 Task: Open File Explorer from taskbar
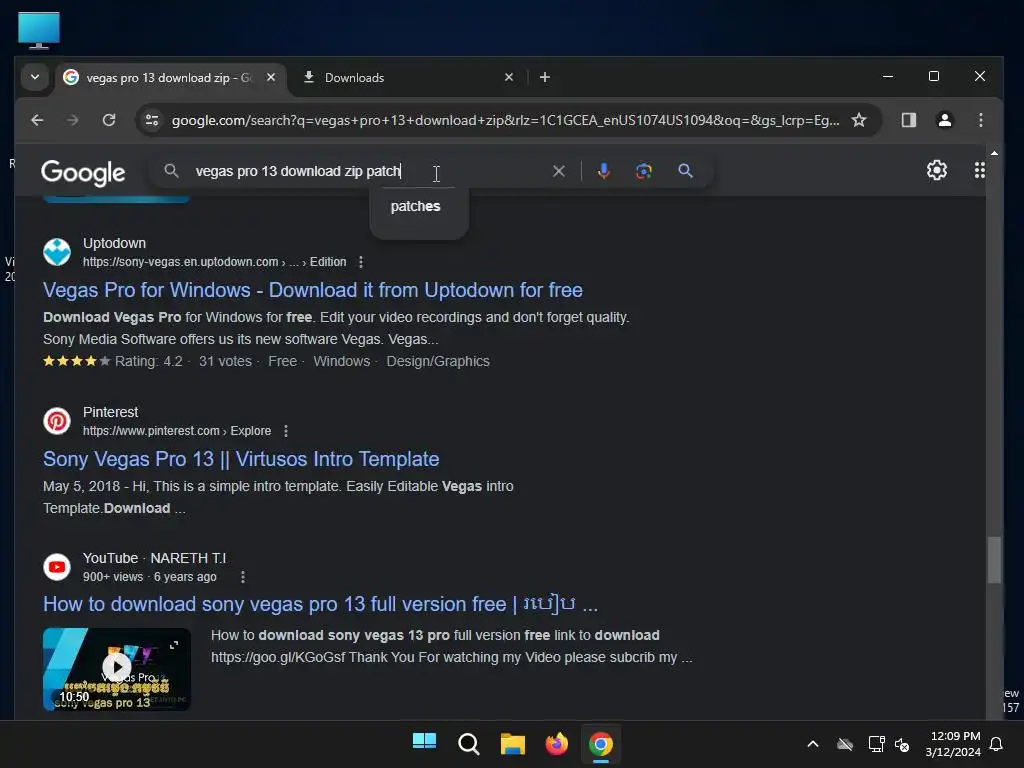point(513,744)
